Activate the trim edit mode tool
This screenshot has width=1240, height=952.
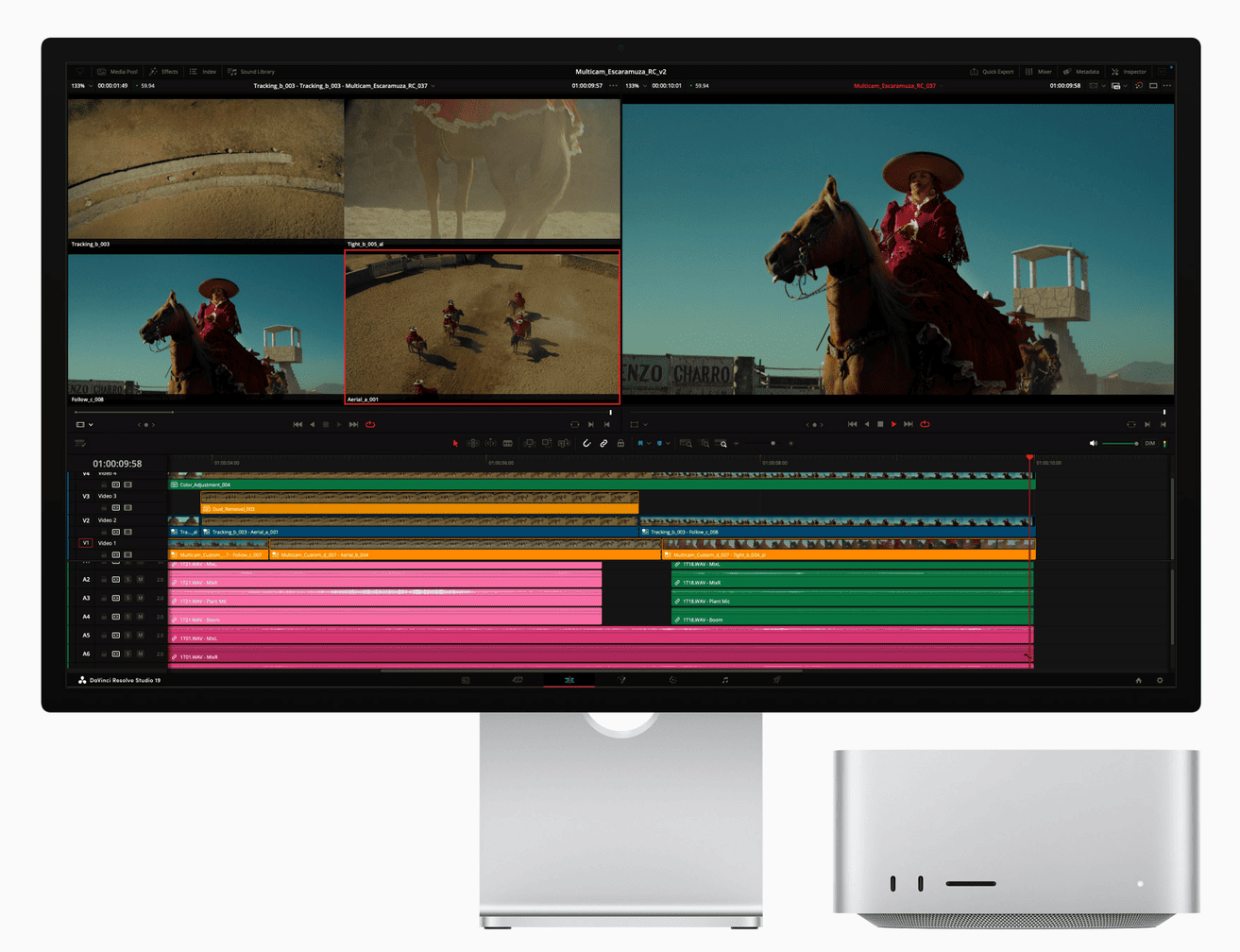click(473, 443)
